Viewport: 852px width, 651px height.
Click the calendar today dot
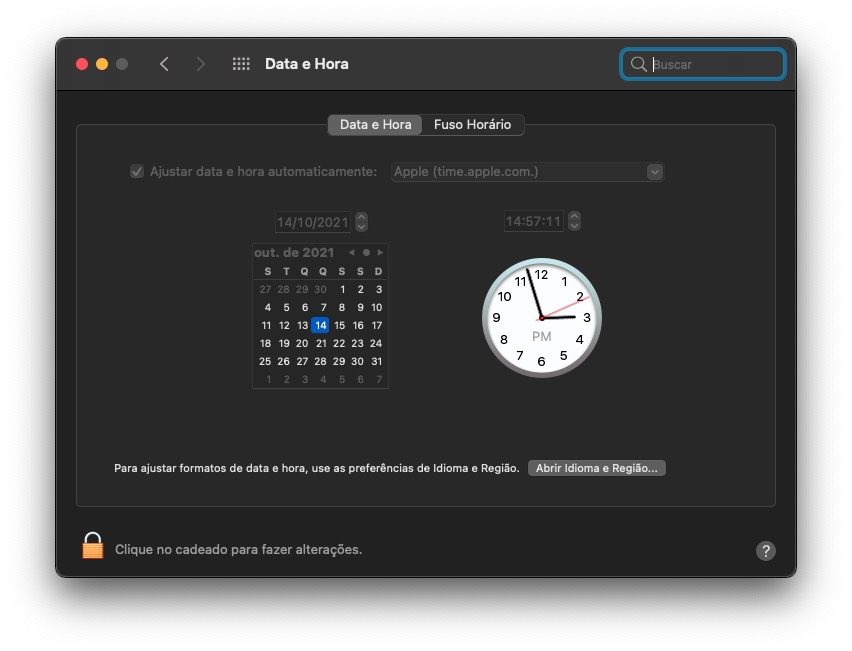pyautogui.click(x=366, y=253)
